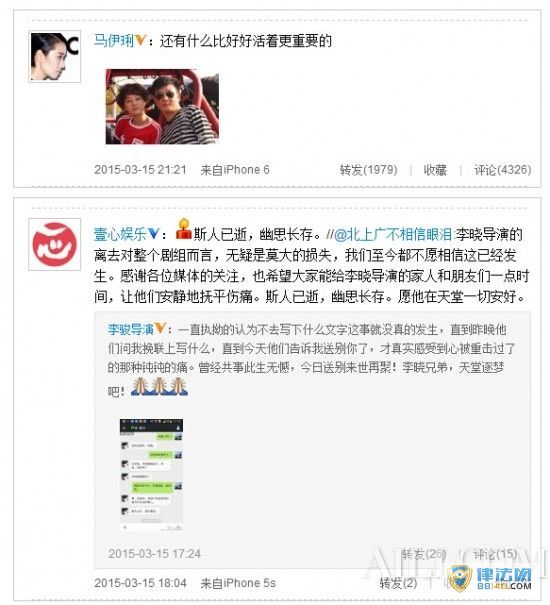This screenshot has width=550, height=605.
Task: Click 转发(2) on 壹心娱乐's post
Action: (398, 583)
